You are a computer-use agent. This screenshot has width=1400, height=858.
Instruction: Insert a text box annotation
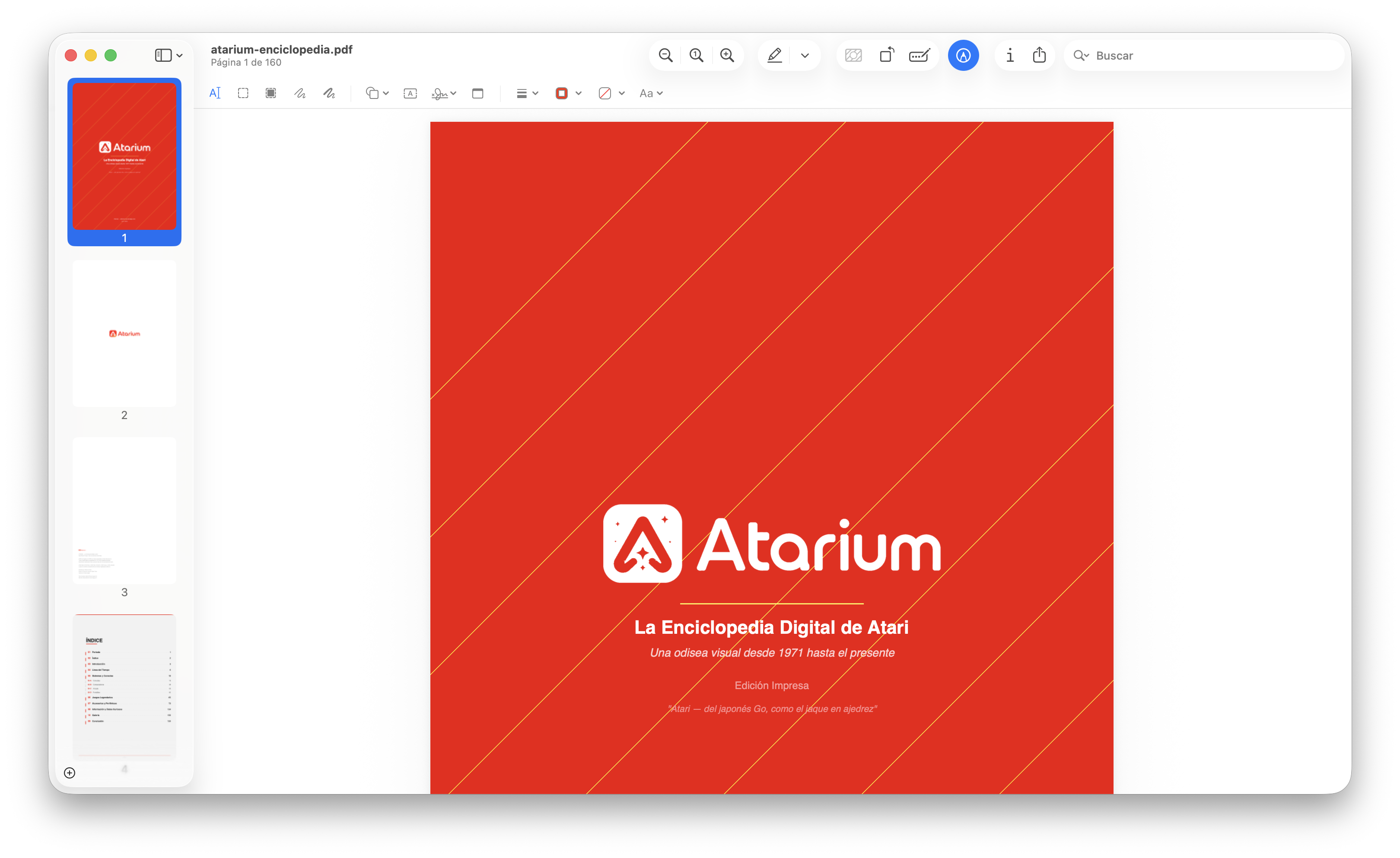[410, 93]
